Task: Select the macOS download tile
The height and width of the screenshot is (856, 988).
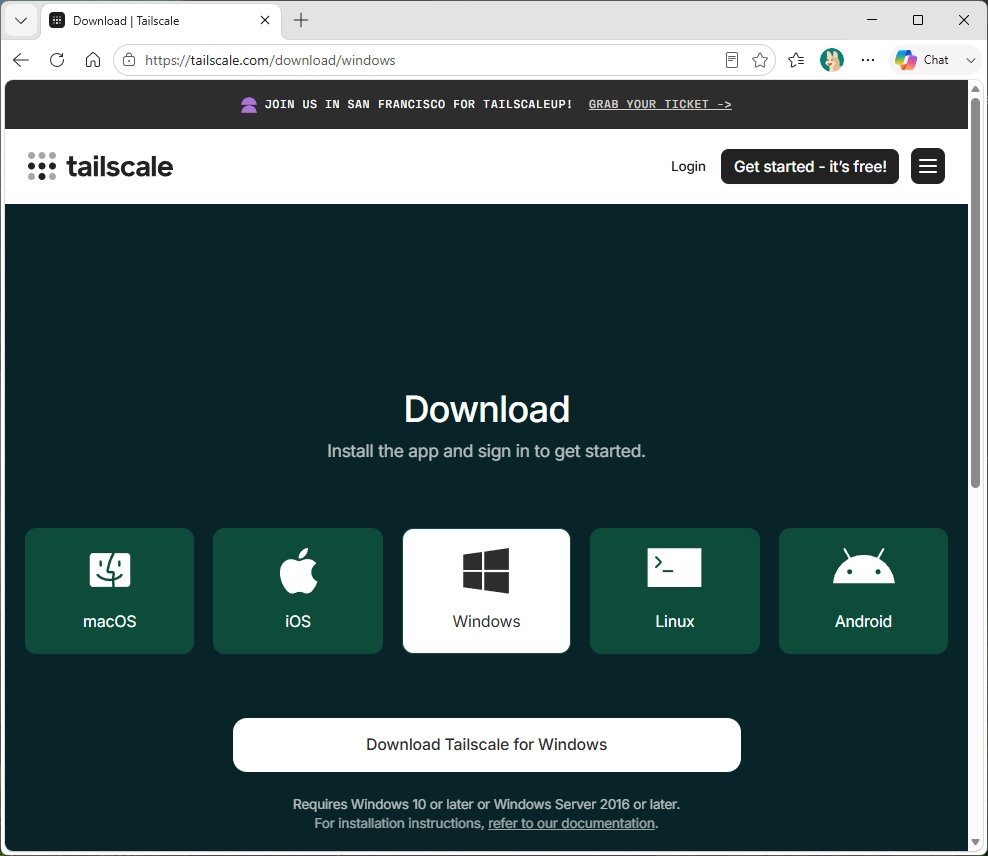Action: [110, 591]
